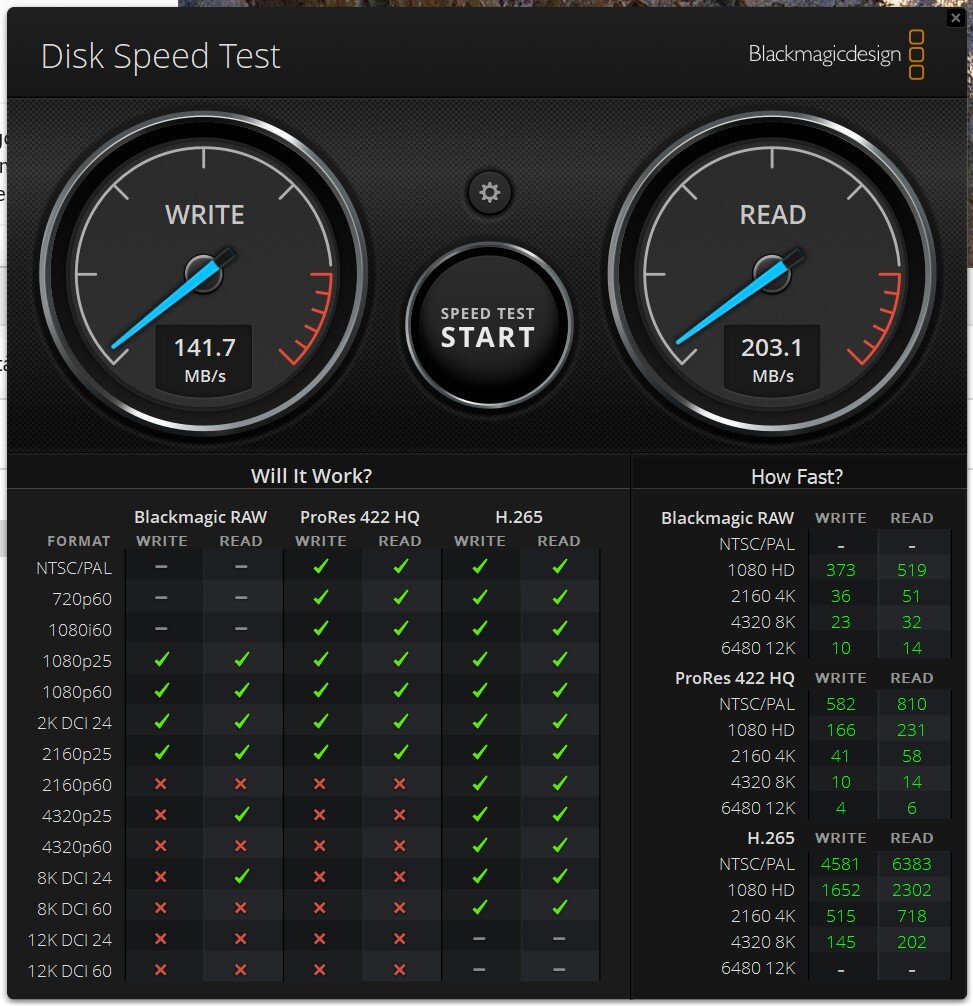Click H.265 2160 4K write value 515
Image resolution: width=973 pixels, height=1006 pixels.
click(x=840, y=916)
